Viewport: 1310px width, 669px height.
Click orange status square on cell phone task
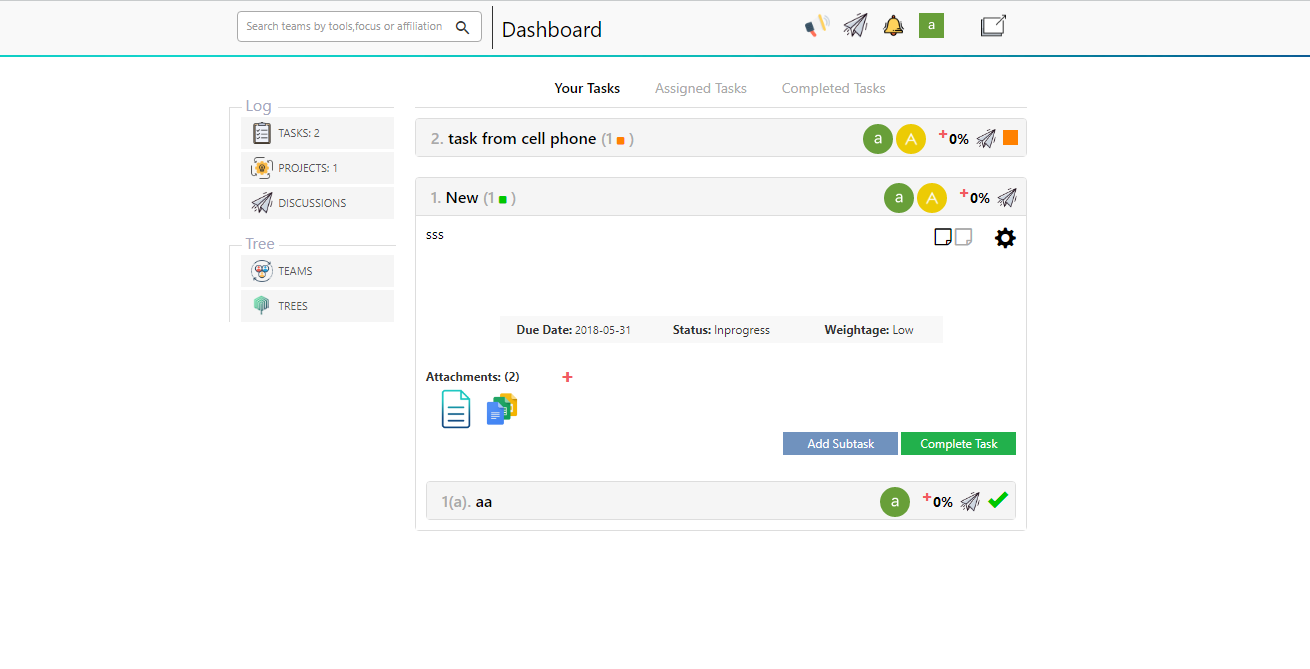coord(1010,138)
